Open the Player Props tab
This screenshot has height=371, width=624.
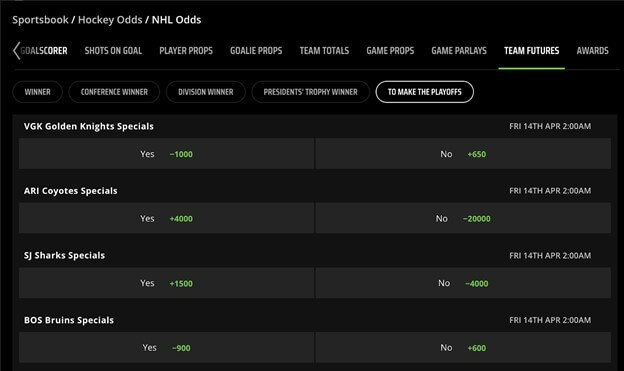click(x=186, y=51)
